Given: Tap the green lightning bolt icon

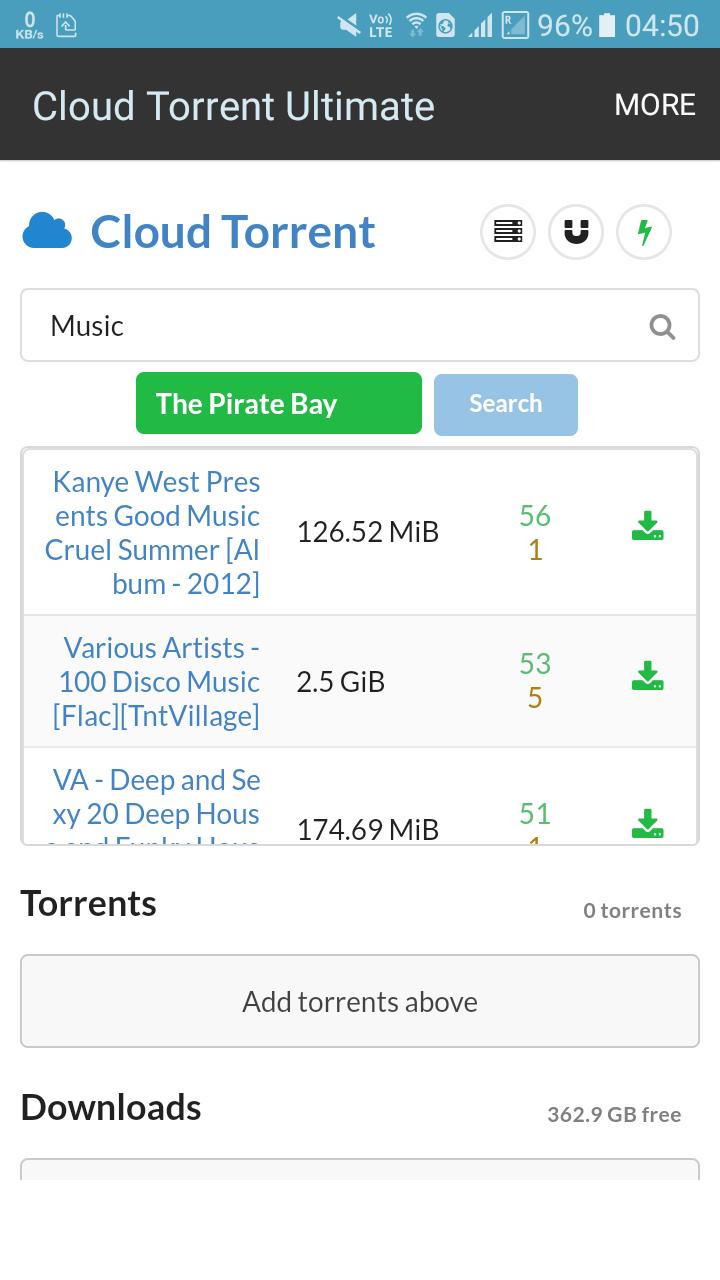Looking at the screenshot, I should pyautogui.click(x=644, y=232).
